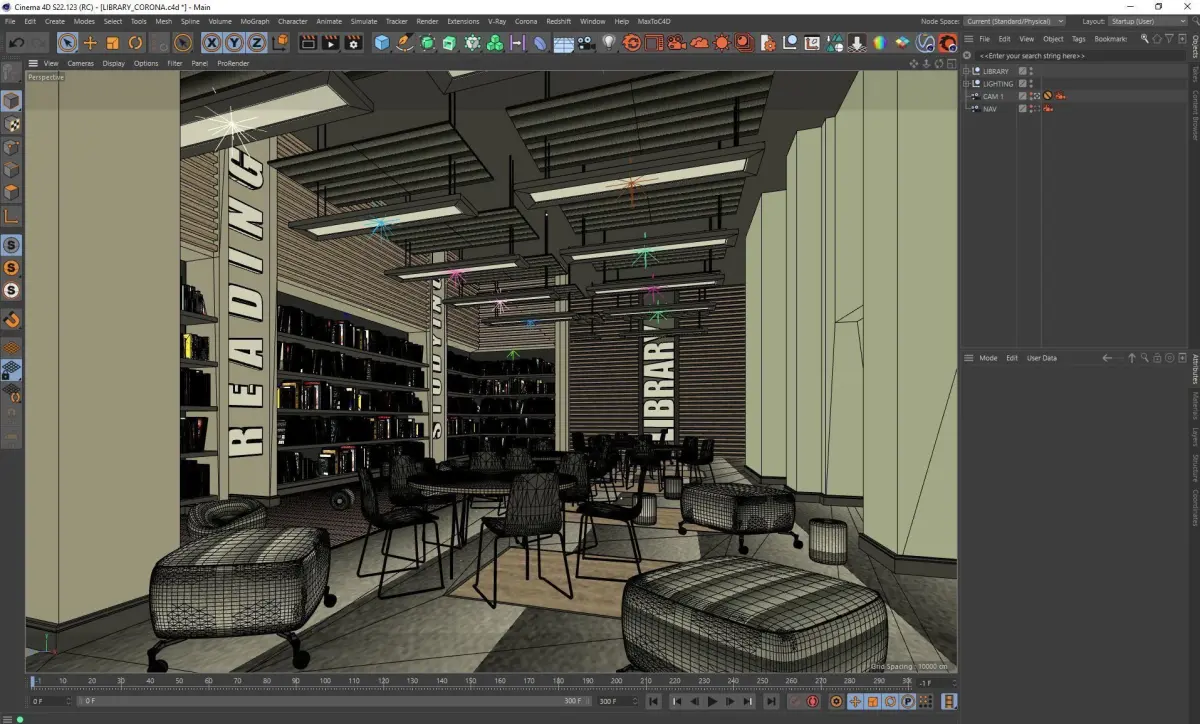
Task: Click the Undo arrow icon
Action: [x=16, y=43]
